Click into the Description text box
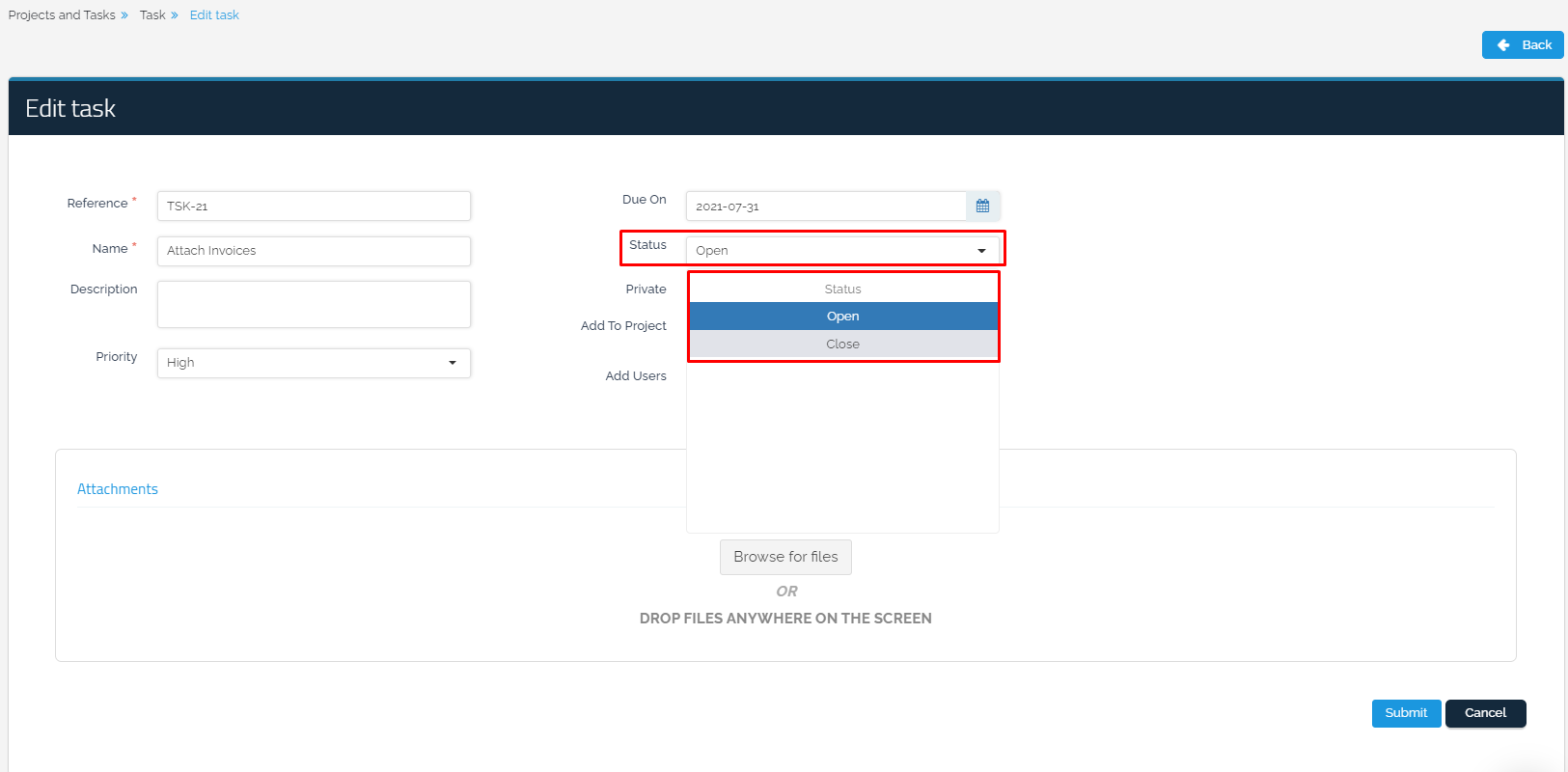The height and width of the screenshot is (772, 1568). click(x=314, y=305)
